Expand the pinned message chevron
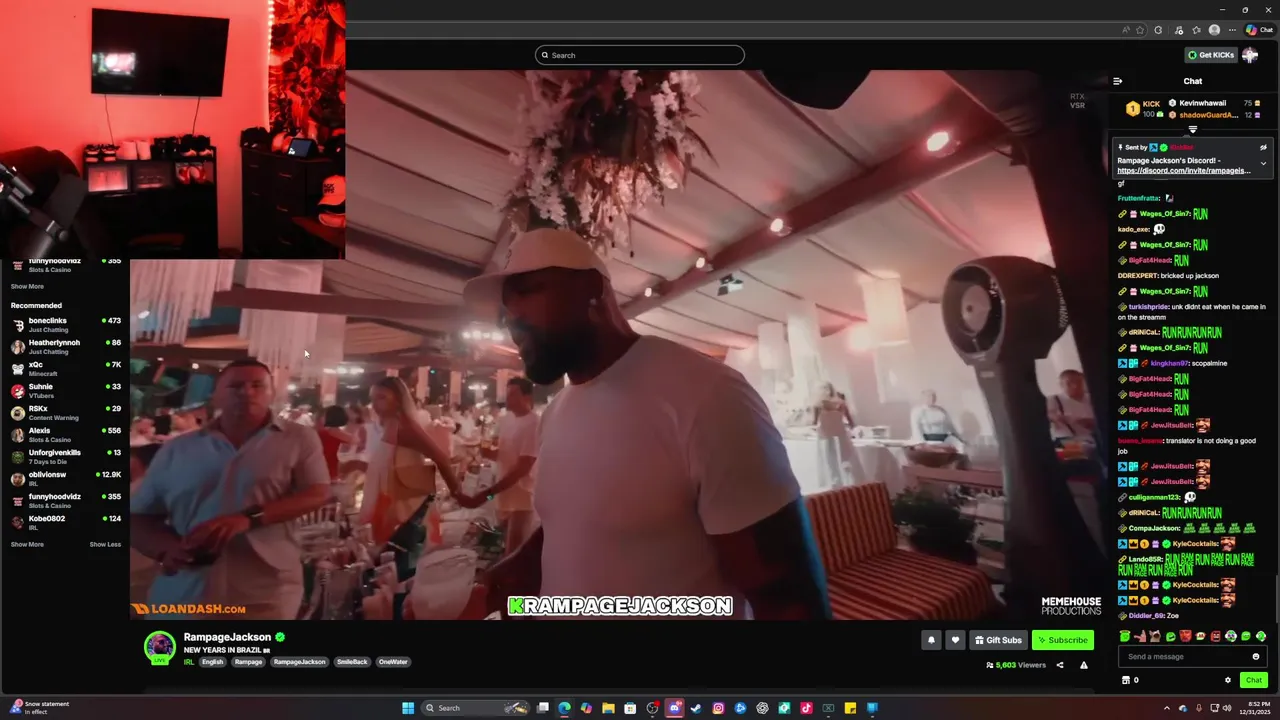This screenshot has height=720, width=1280. tap(1263, 164)
